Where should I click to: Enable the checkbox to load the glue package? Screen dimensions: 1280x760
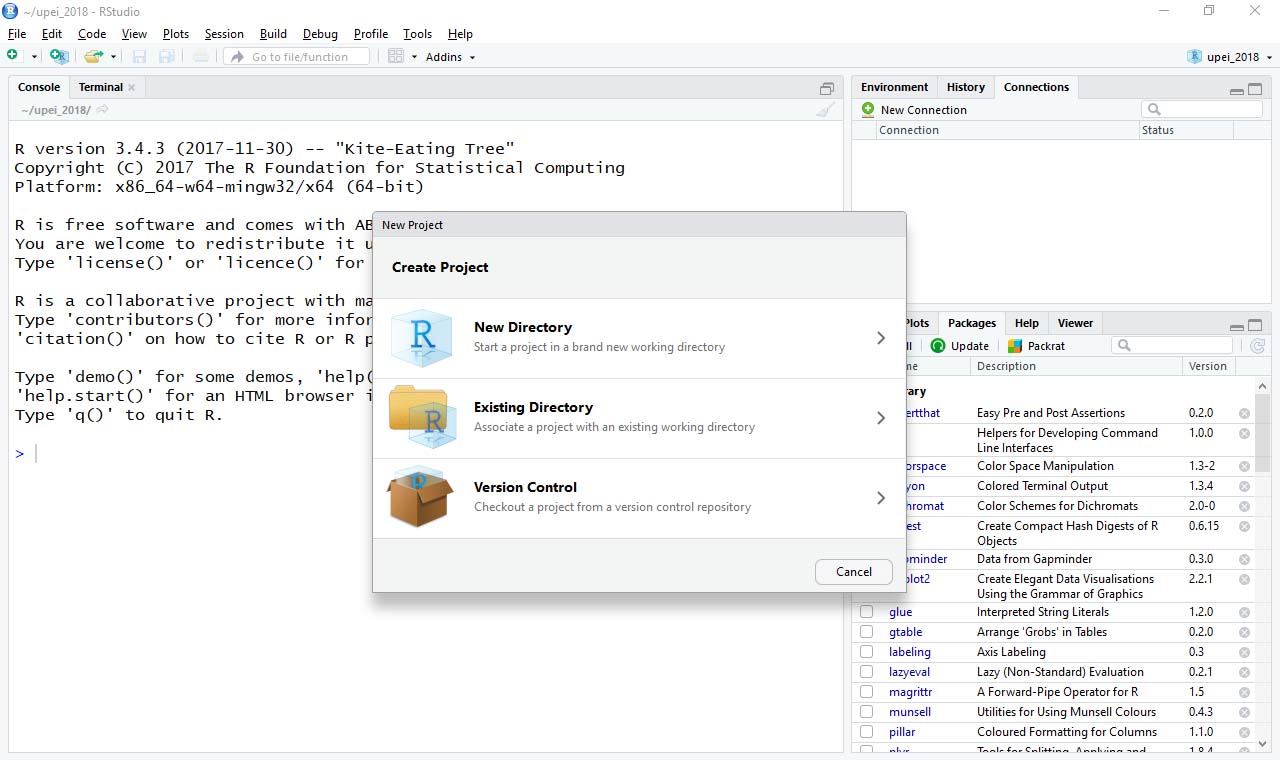coord(865,611)
